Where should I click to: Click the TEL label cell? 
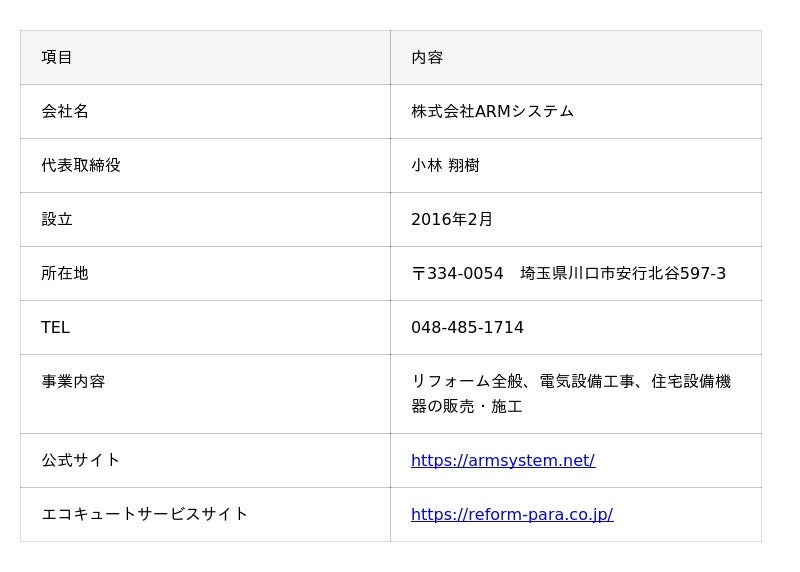[205, 328]
